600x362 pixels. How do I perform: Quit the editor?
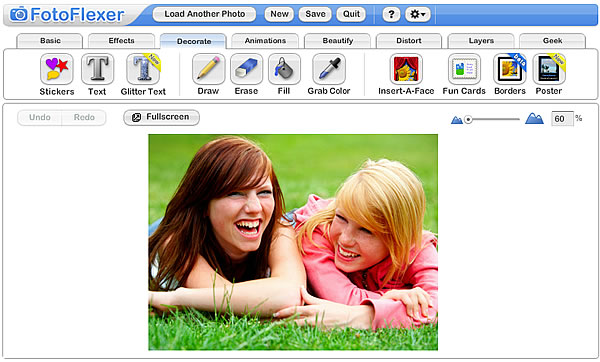pyautogui.click(x=351, y=15)
